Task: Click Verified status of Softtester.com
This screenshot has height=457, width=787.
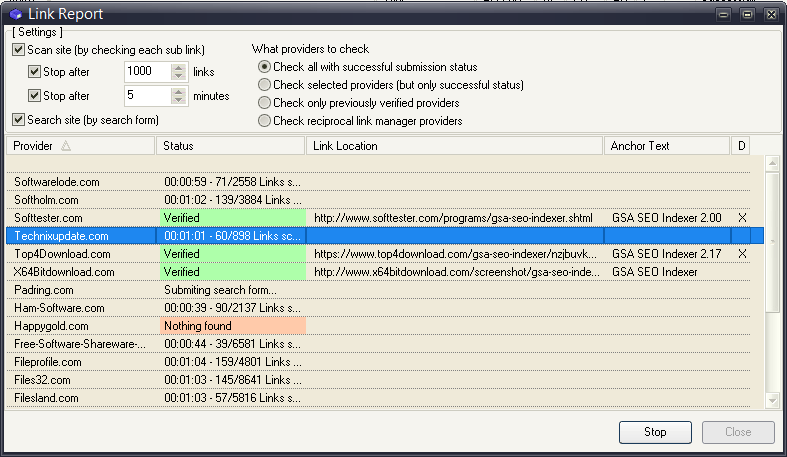Action: pyautogui.click(x=233, y=218)
